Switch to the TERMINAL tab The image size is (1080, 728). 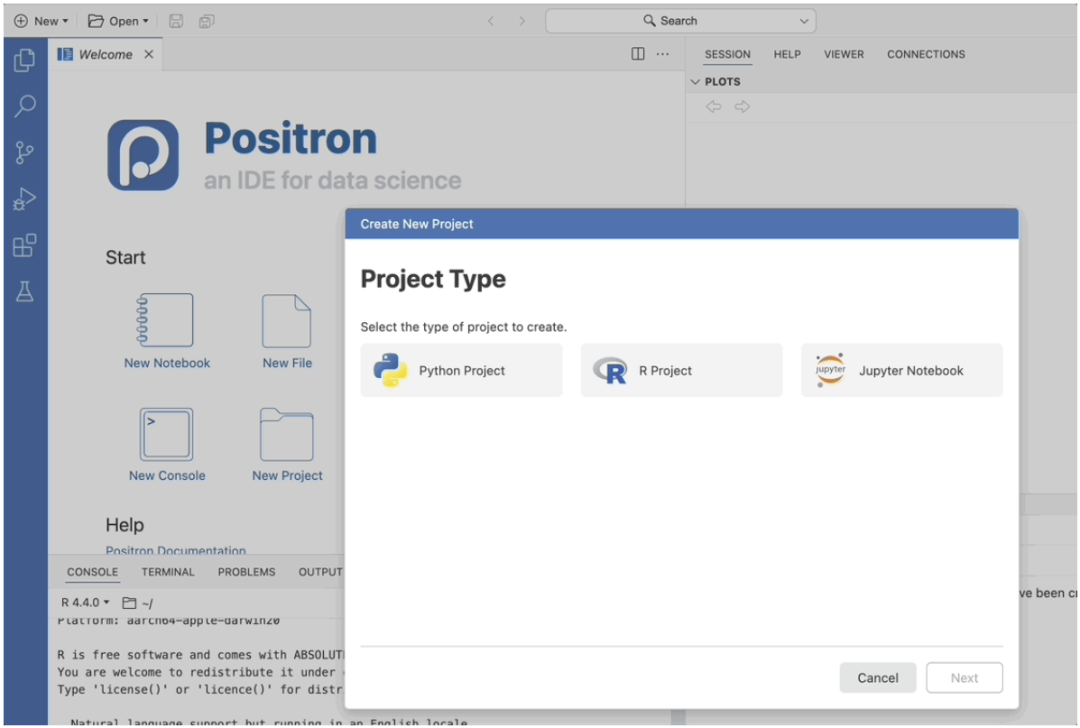click(167, 572)
